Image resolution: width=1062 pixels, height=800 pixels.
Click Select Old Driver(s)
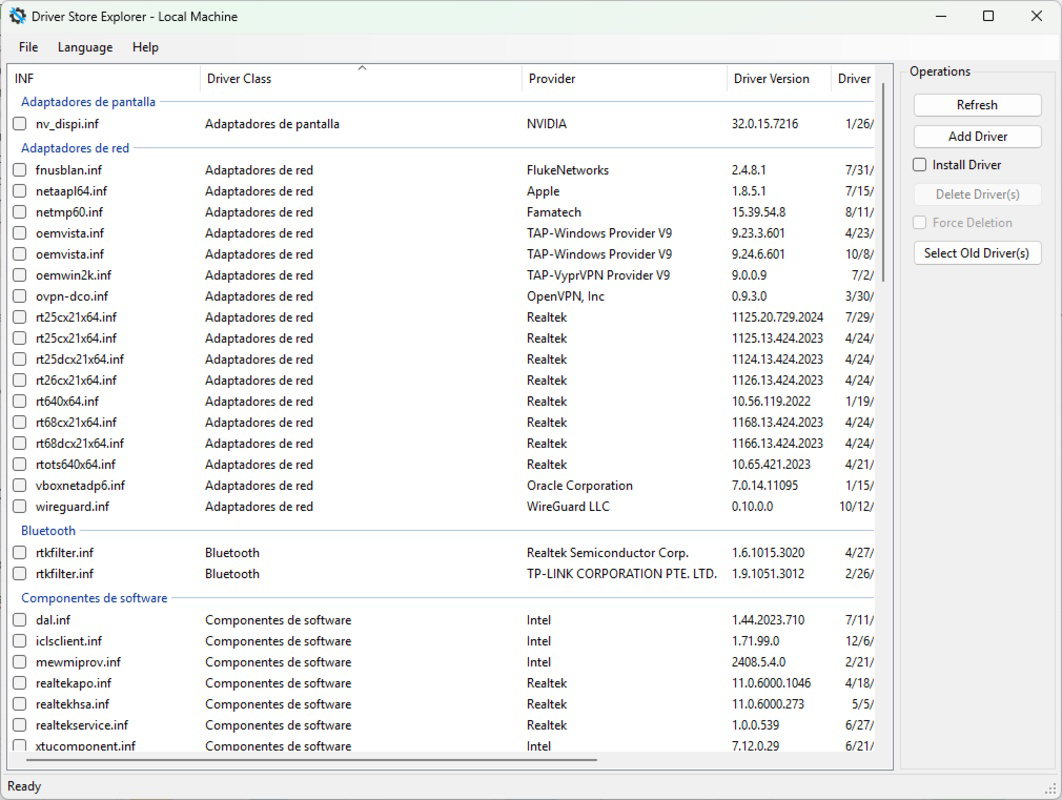976,253
